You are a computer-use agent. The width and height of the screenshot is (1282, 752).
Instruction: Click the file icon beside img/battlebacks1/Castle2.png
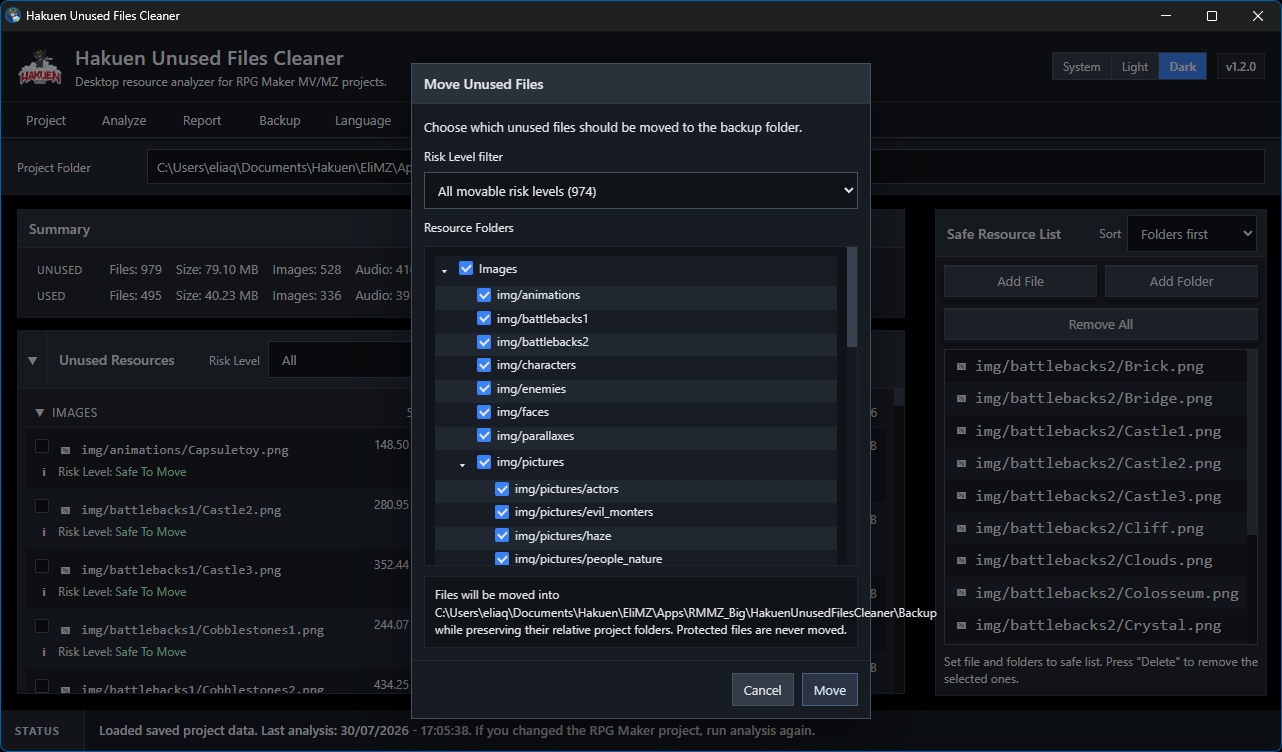coord(66,510)
